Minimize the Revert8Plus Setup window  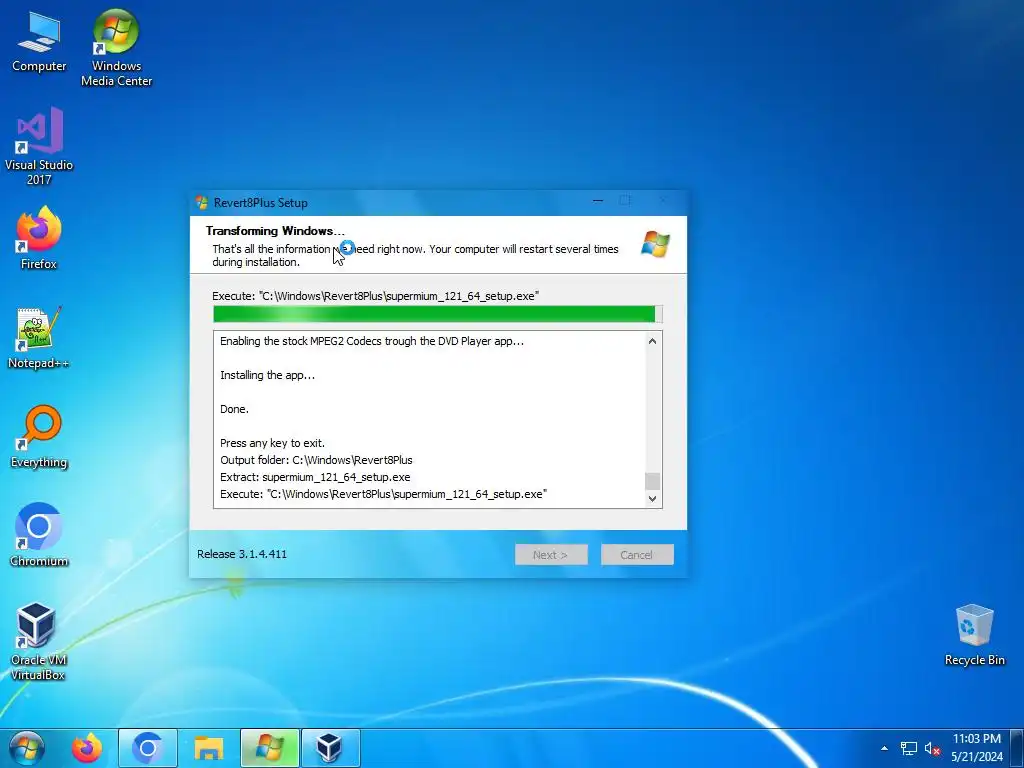598,201
